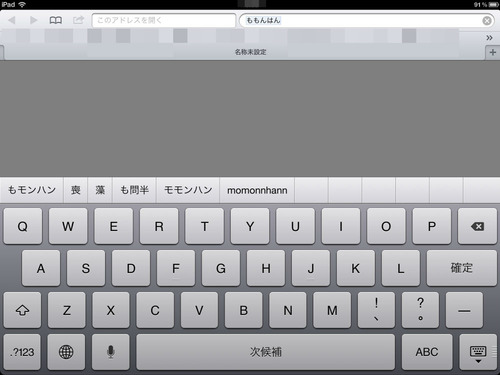Tap the N key
Viewport: 500px width, 375px height.
pyautogui.click(x=288, y=310)
